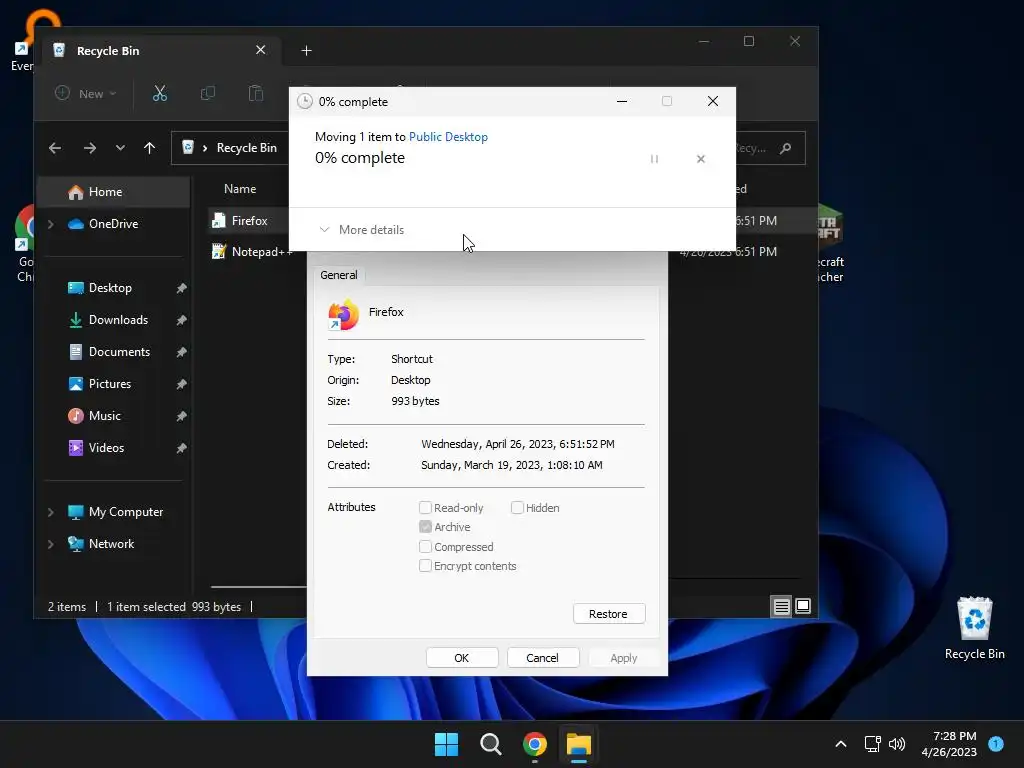Click the Apply button
This screenshot has height=768, width=1024.
pos(624,658)
